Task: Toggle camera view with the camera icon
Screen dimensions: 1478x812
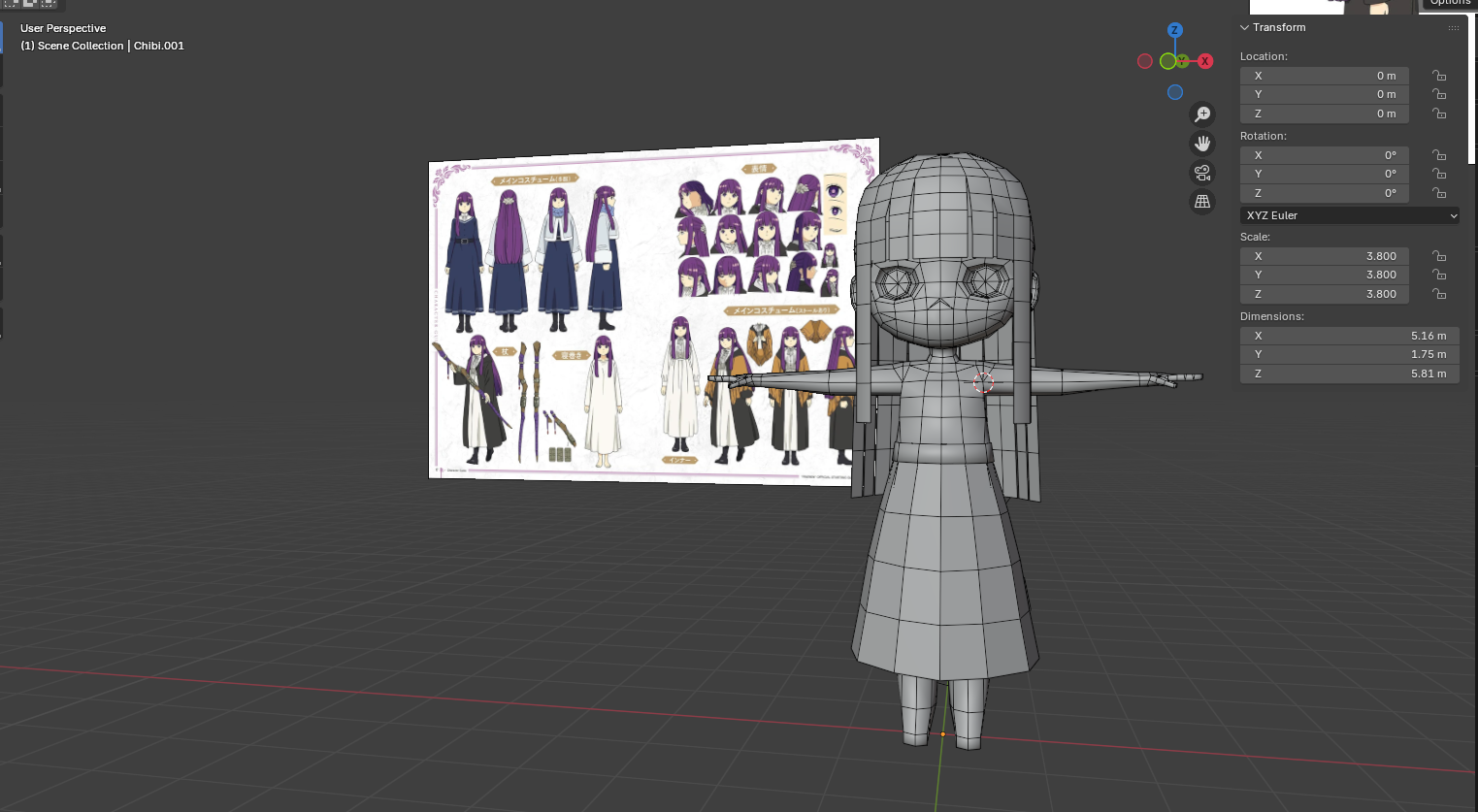Action: pos(1202,173)
